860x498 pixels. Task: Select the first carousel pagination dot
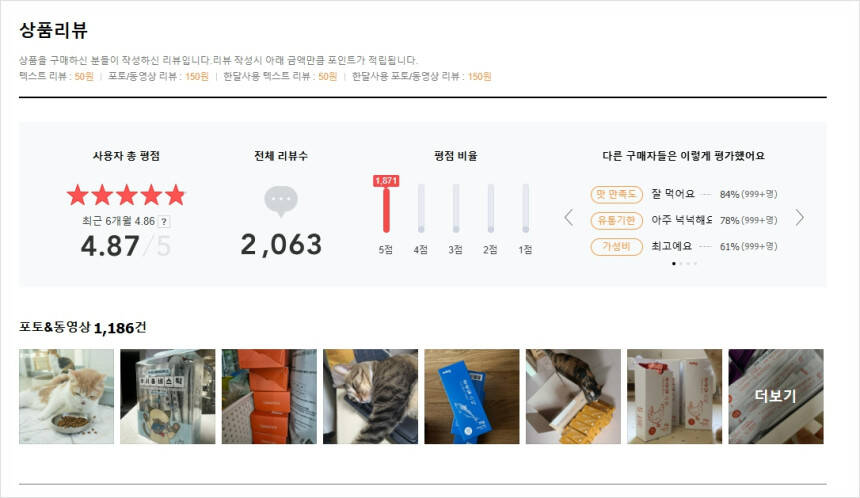[x=674, y=264]
